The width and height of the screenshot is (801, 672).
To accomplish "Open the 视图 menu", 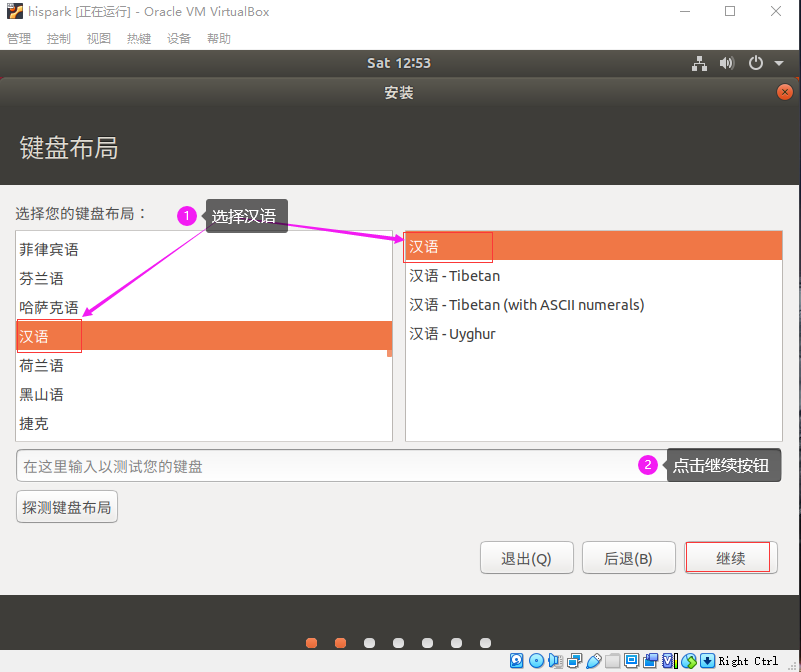I will pos(99,38).
